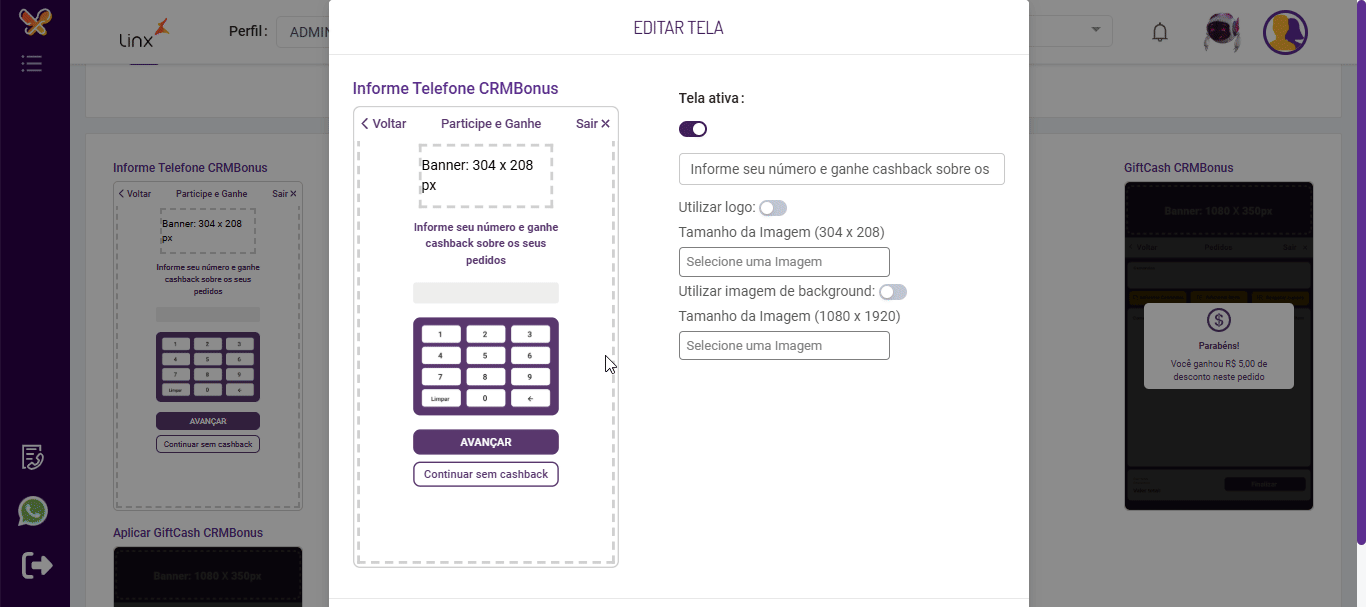The image size is (1366, 607).
Task: Open the GiftCash CRMBonus screen thumbnail
Action: 1218,346
